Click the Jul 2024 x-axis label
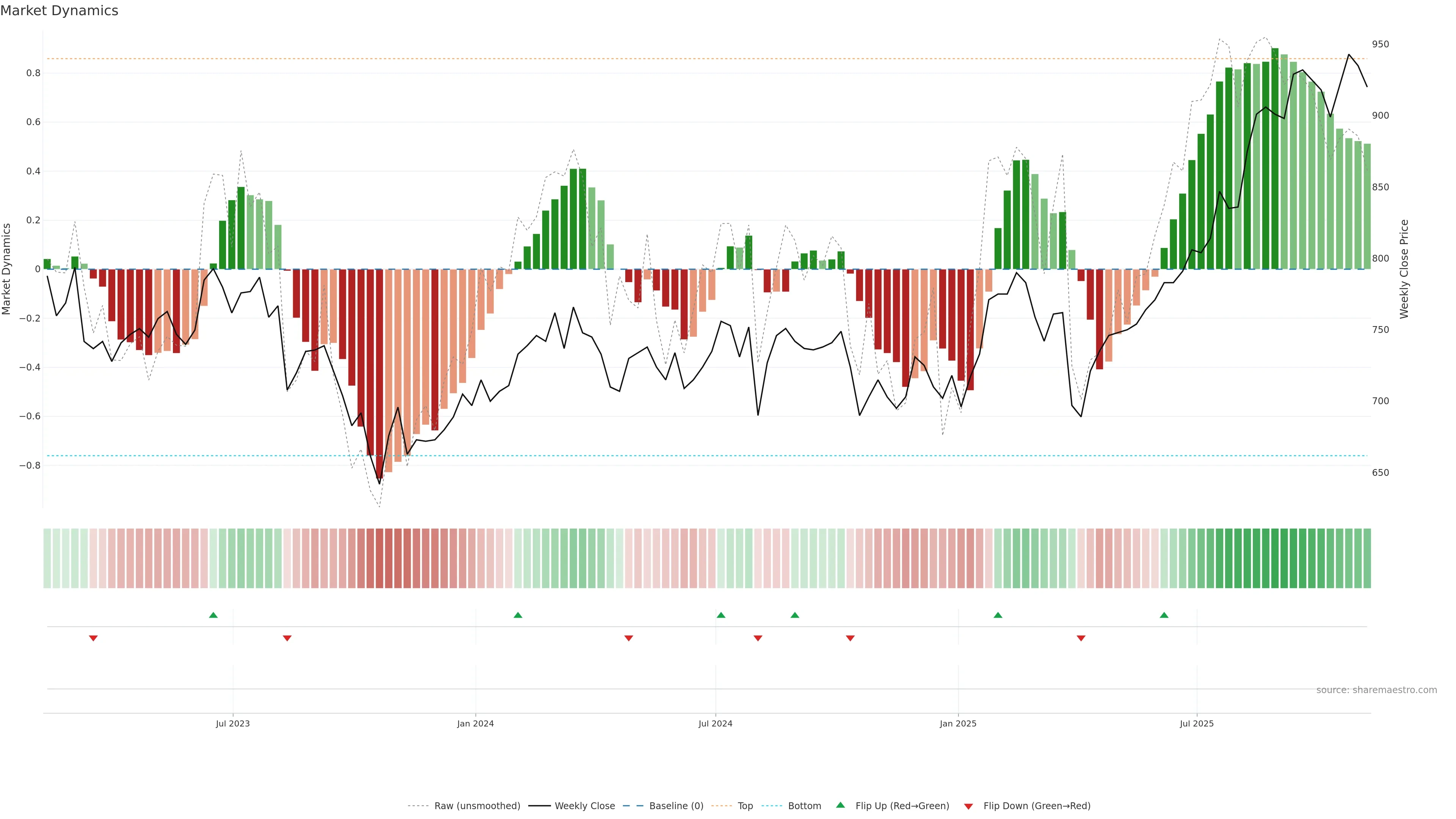This screenshot has height=819, width=1456. 715,723
